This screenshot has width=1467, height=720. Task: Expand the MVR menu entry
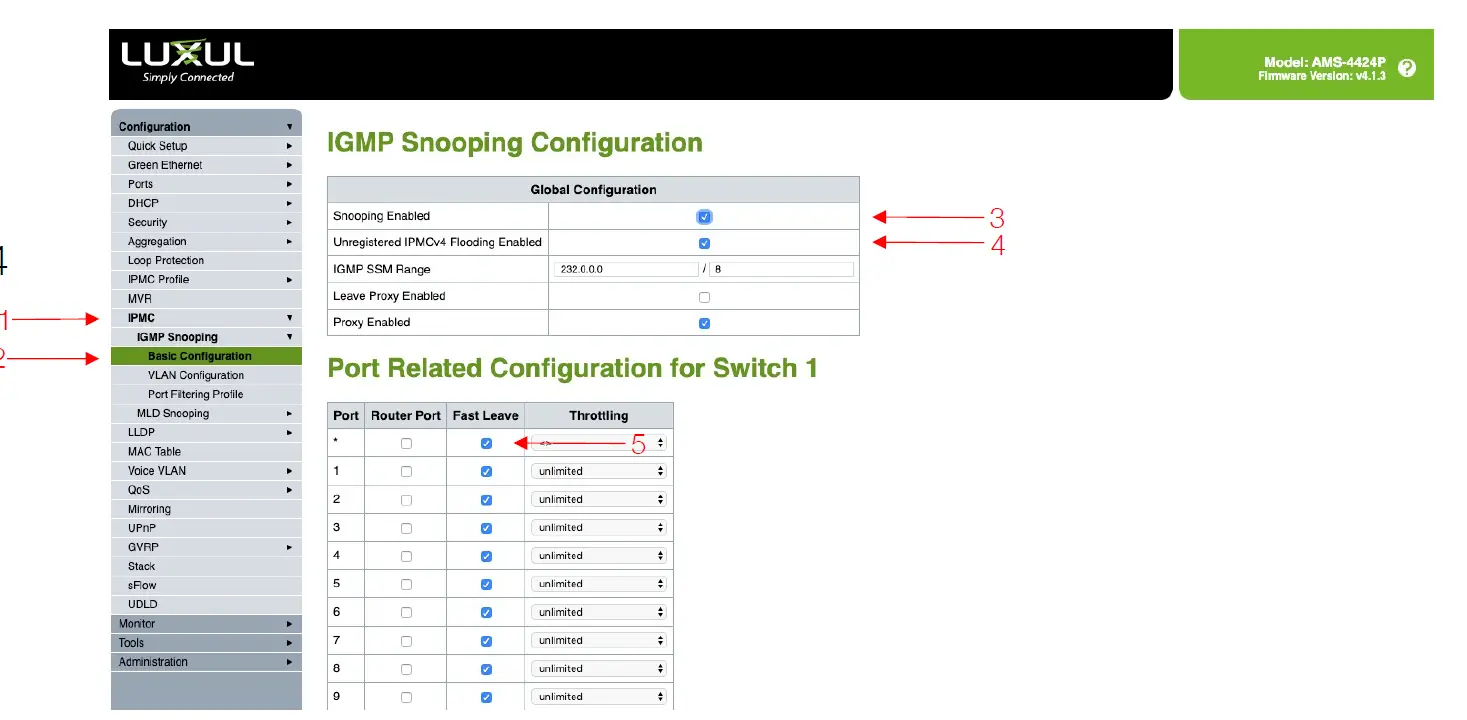(206, 298)
